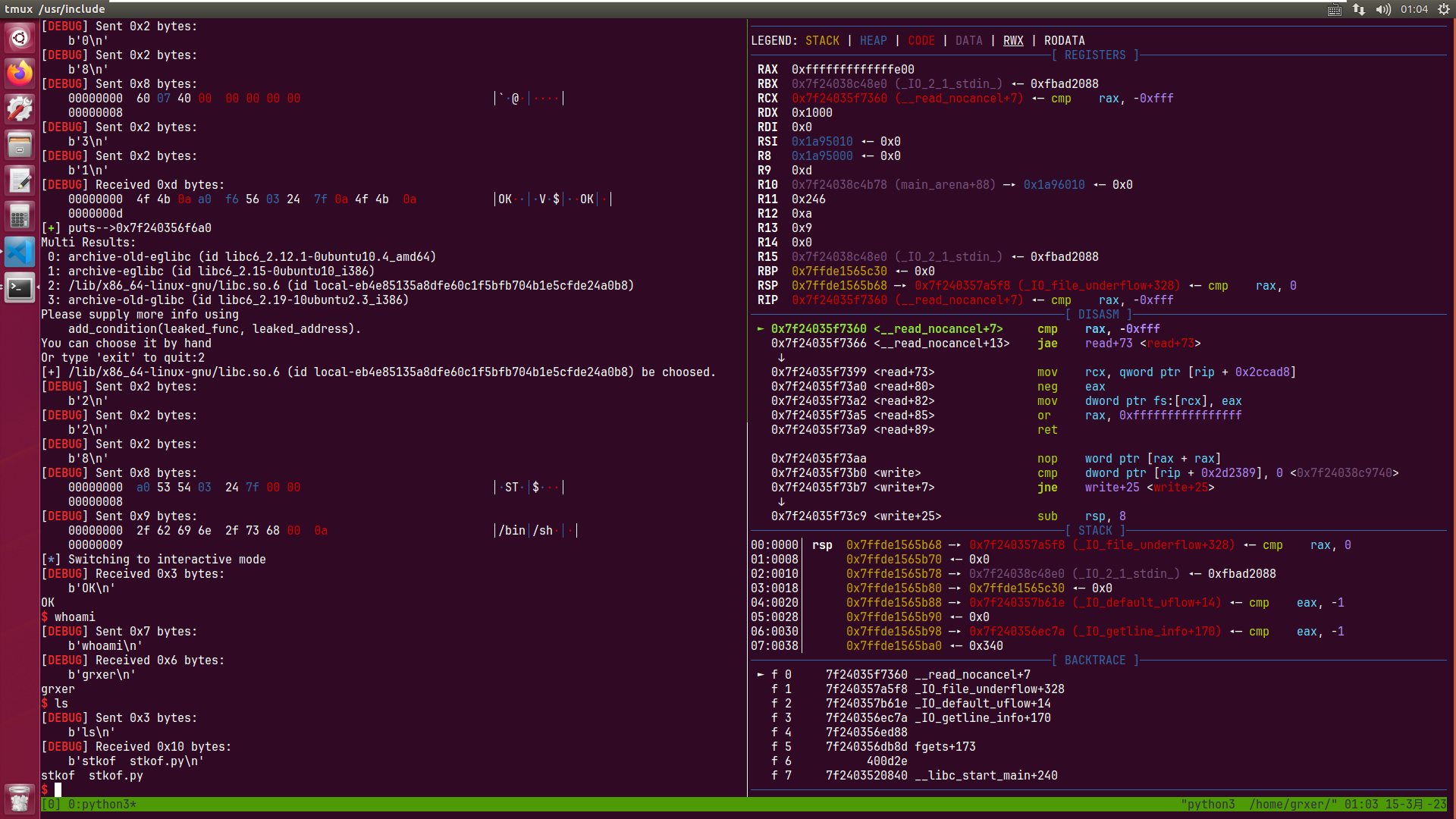The width and height of the screenshot is (1456, 819).
Task: Click the underlined RWX legend label
Action: (x=1013, y=41)
